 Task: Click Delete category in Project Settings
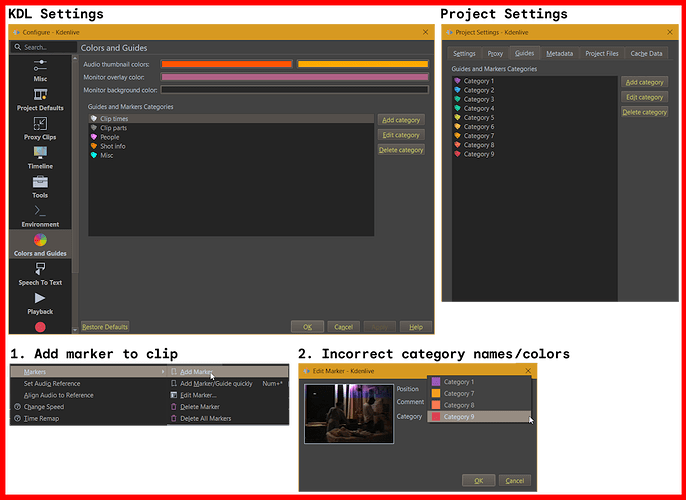click(644, 112)
